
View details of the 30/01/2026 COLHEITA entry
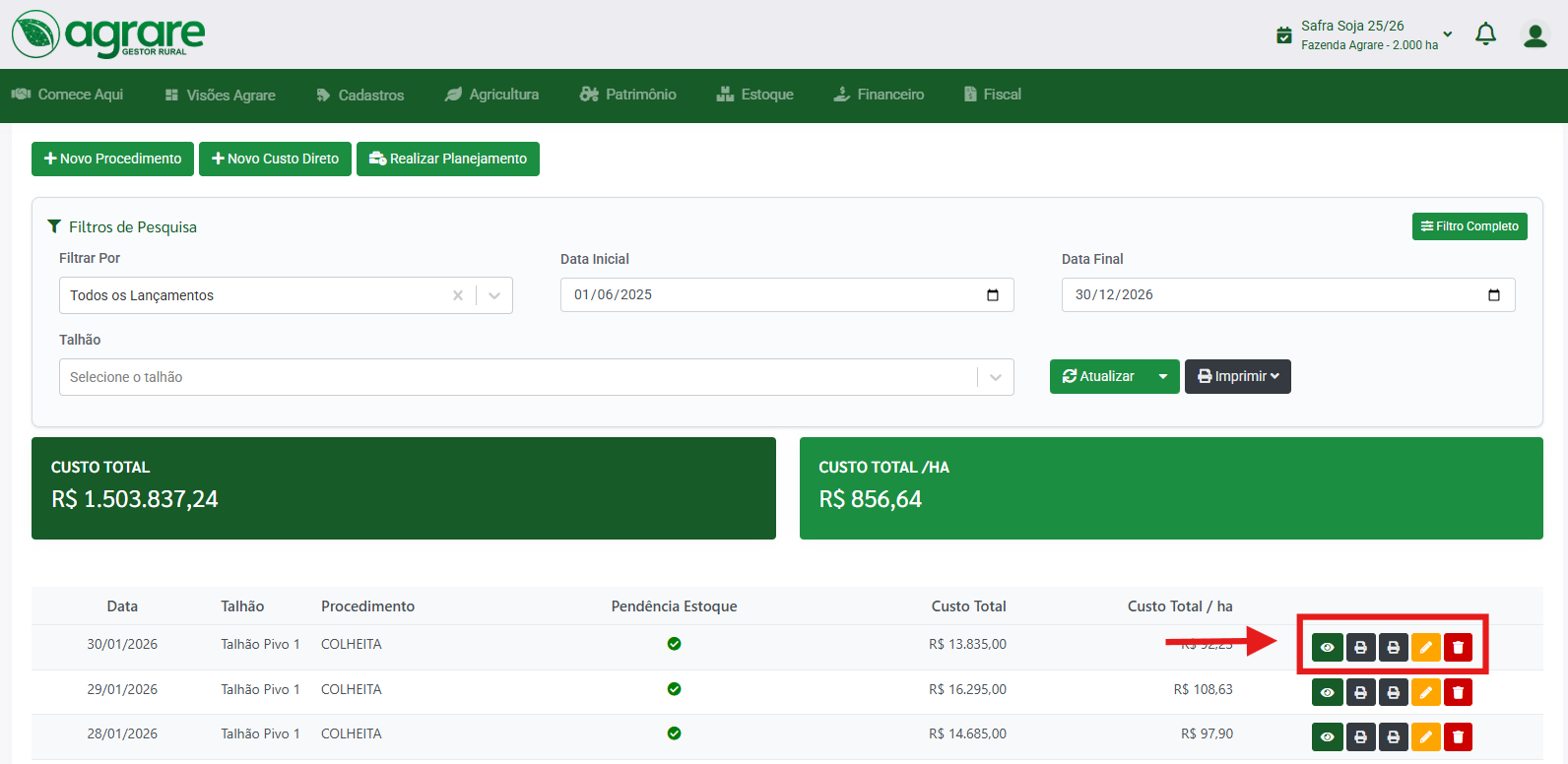1327,648
